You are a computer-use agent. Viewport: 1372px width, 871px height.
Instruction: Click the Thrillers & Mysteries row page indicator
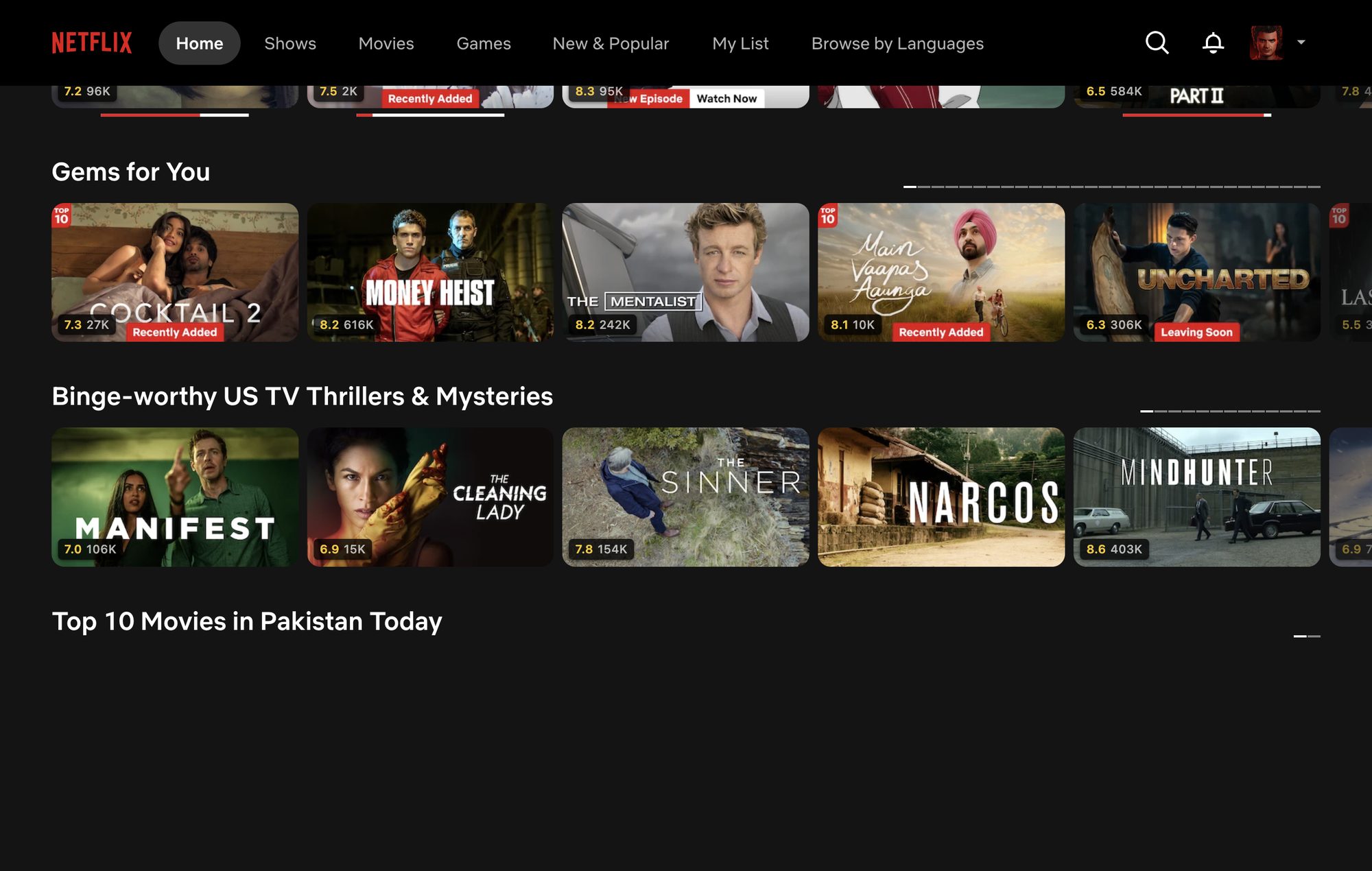1230,411
